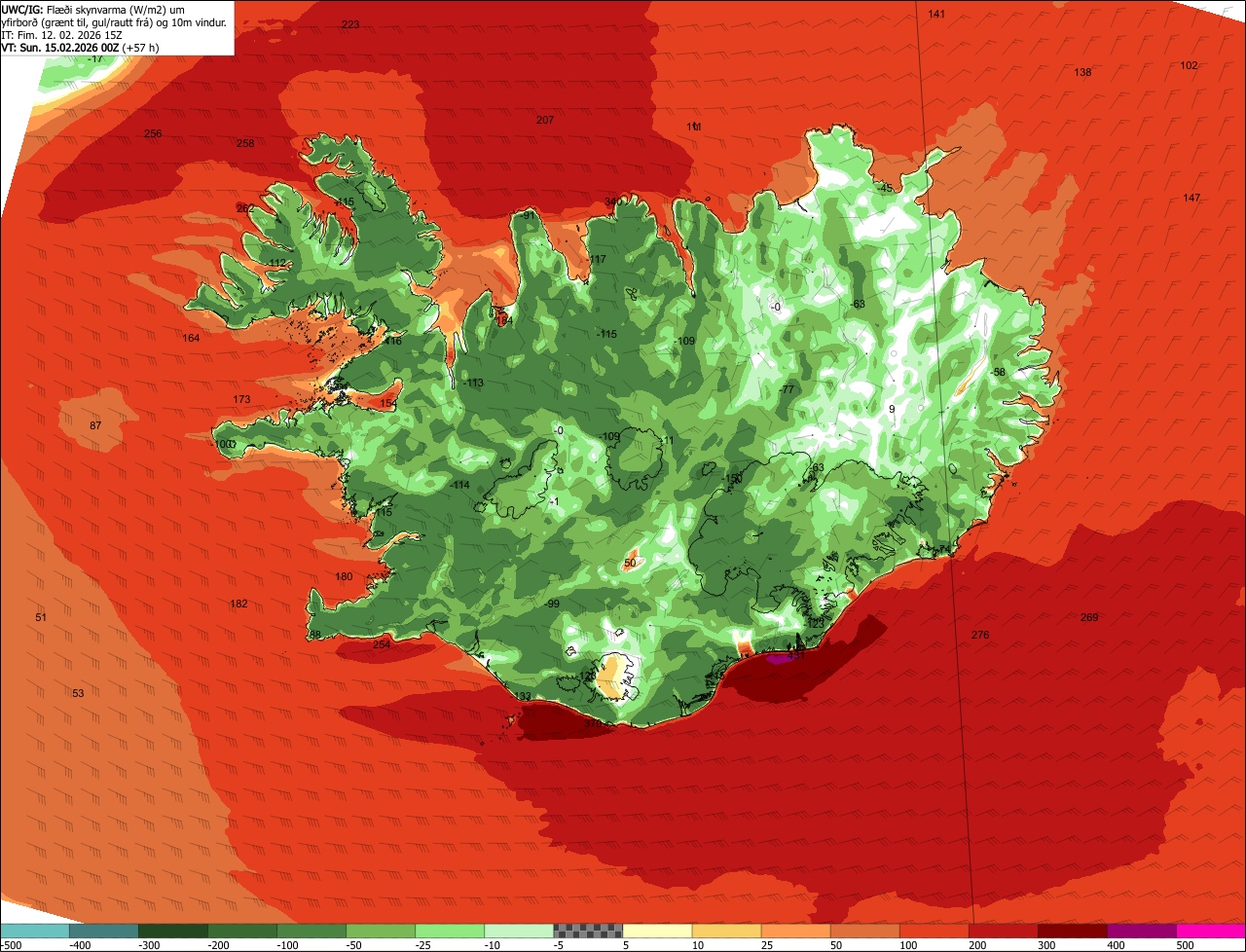Image resolution: width=1246 pixels, height=952 pixels.
Task: Click the land value -58 in east Iceland
Action: [x=998, y=372]
